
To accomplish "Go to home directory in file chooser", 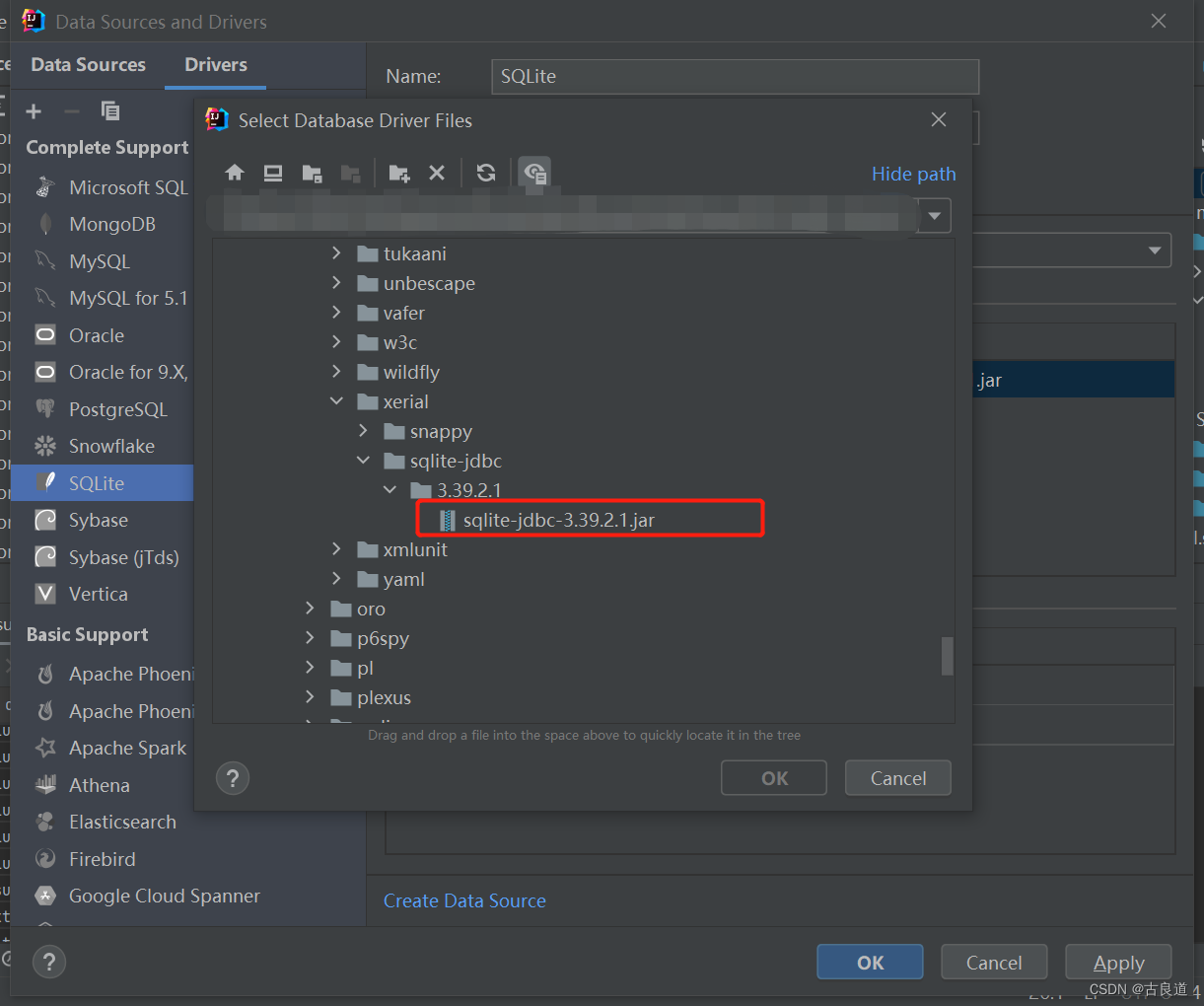I will click(x=235, y=174).
